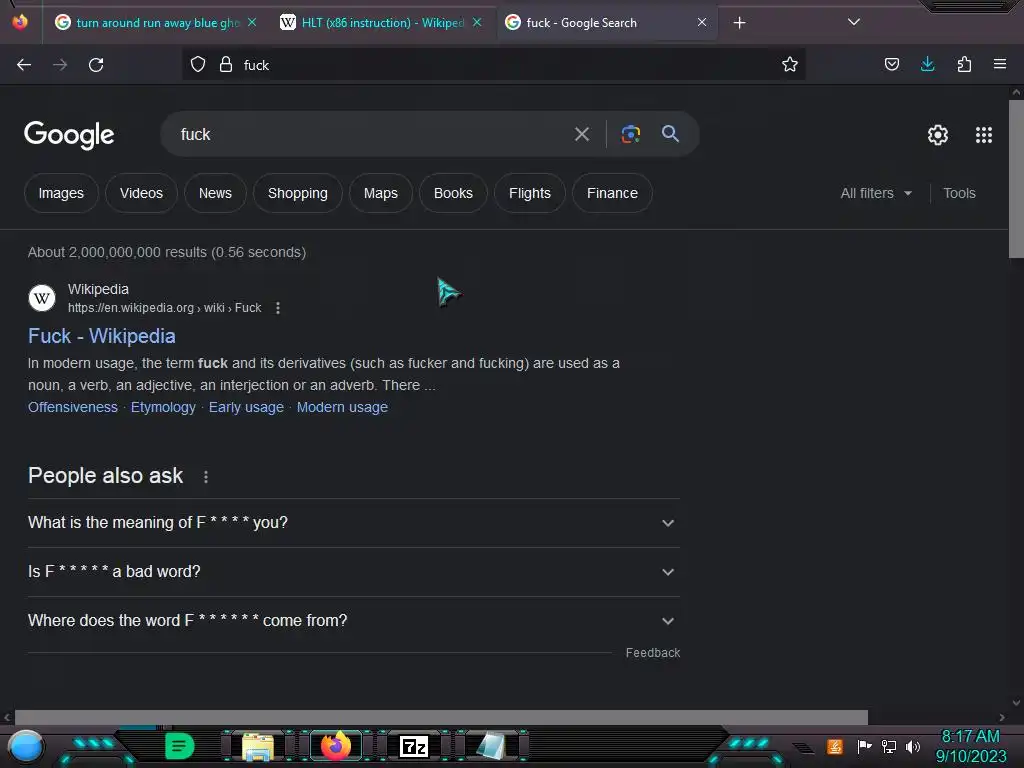This screenshot has width=1024, height=768.
Task: Click the horizontal page scrollbar
Action: [x=441, y=717]
